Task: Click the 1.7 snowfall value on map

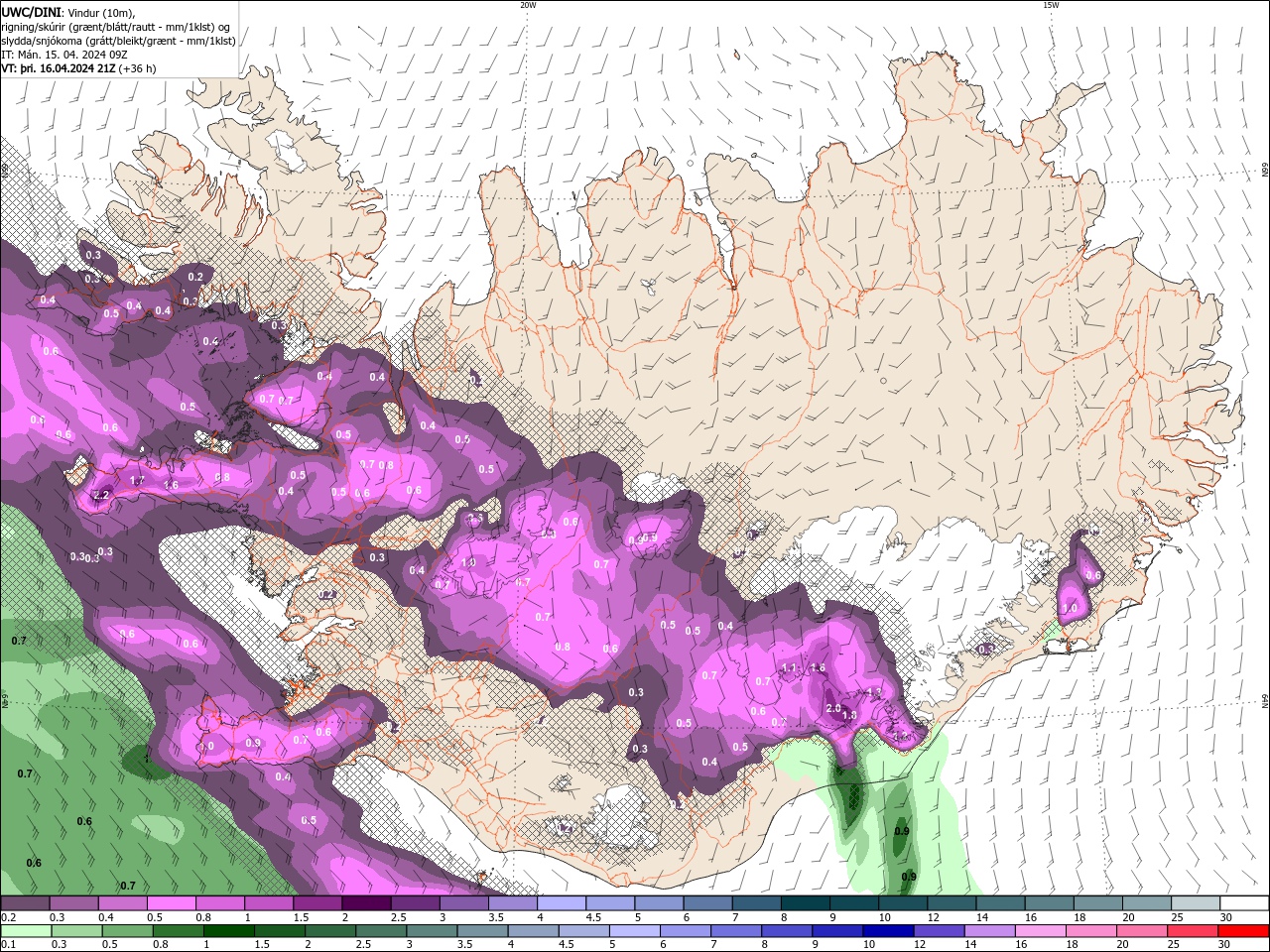Action: click(x=138, y=480)
